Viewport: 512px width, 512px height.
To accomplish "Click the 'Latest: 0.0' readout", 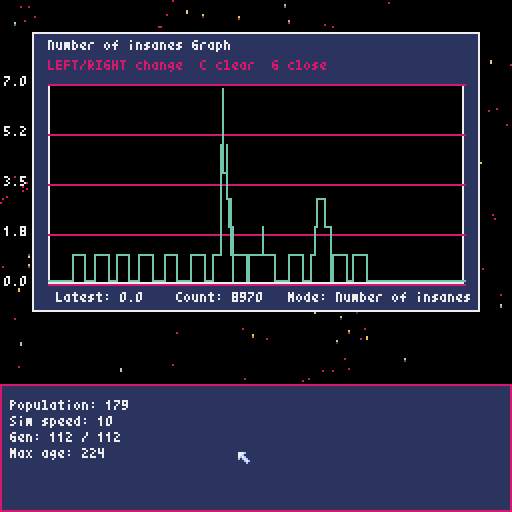I will (x=99, y=297).
